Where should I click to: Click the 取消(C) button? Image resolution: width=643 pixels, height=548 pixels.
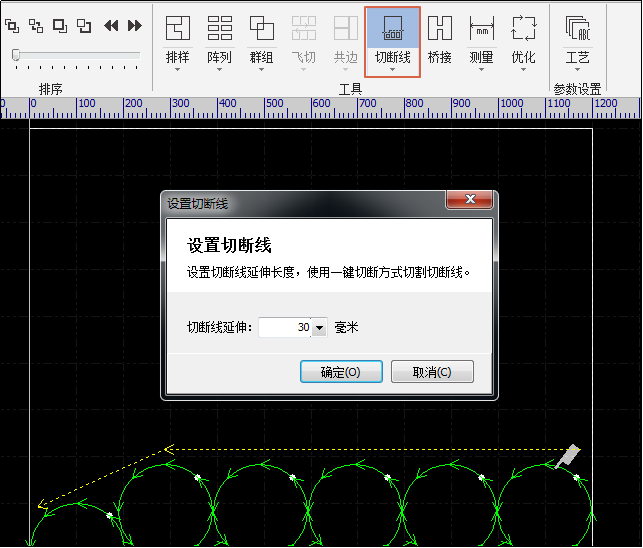(x=432, y=372)
